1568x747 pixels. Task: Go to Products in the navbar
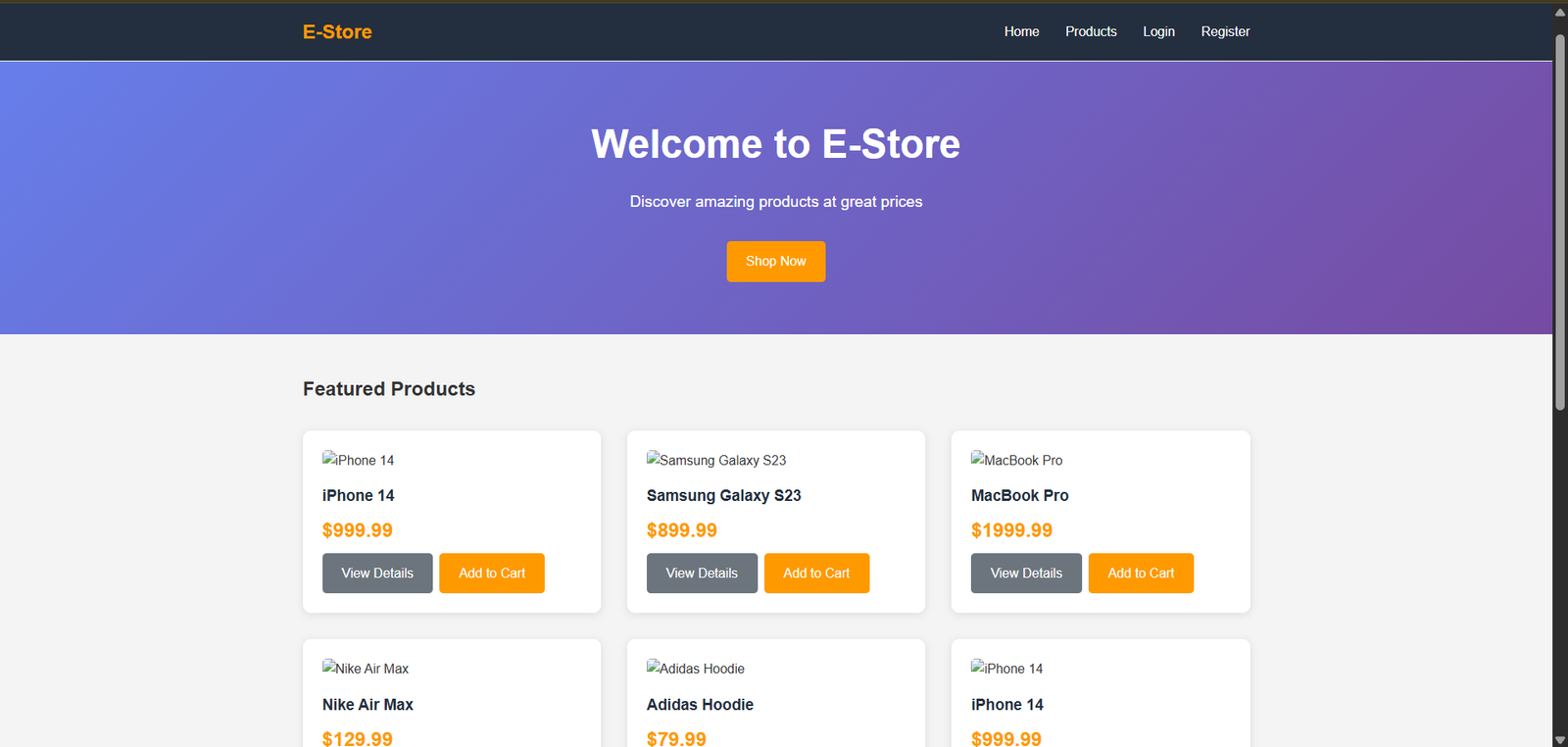pos(1091,31)
